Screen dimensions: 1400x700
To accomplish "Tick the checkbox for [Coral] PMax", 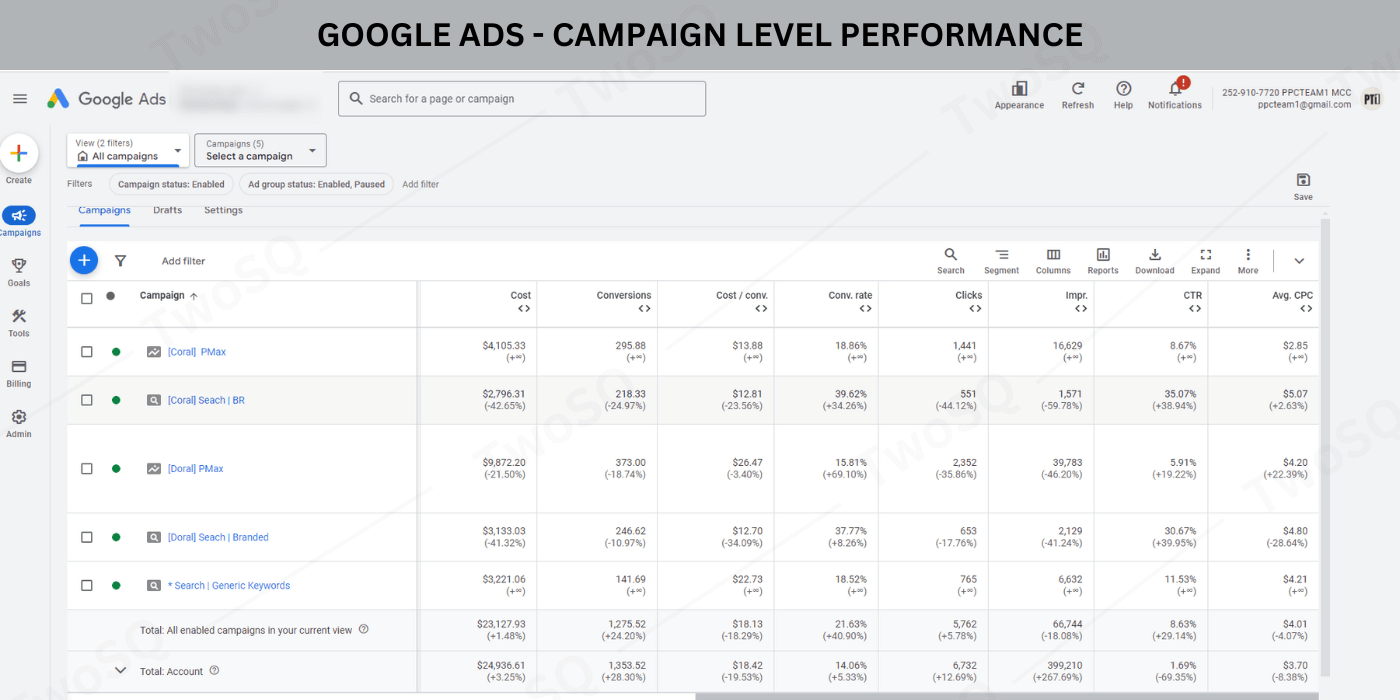I will pyautogui.click(x=87, y=352).
